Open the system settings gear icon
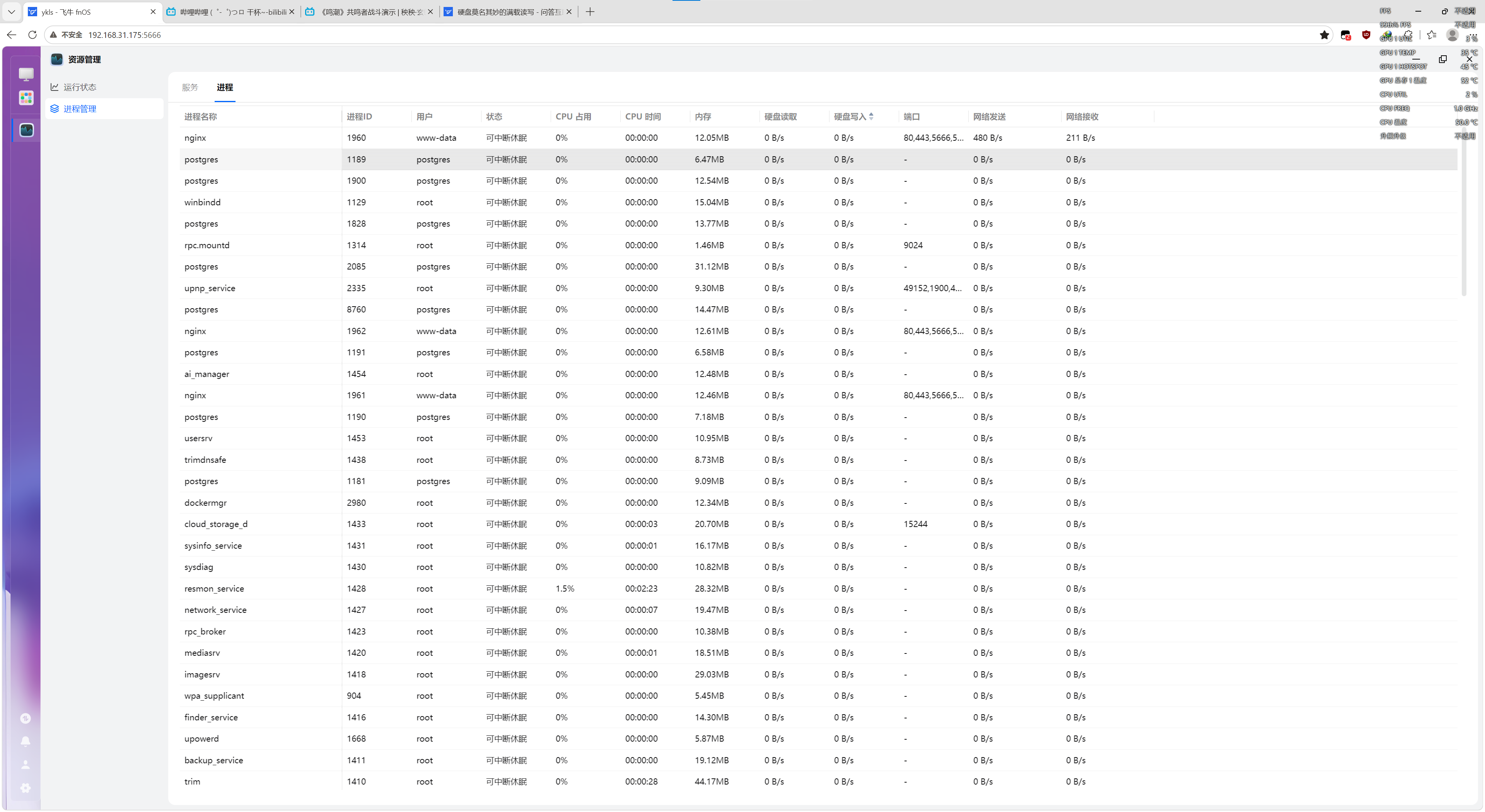This screenshot has height=812, width=1485. [x=26, y=788]
